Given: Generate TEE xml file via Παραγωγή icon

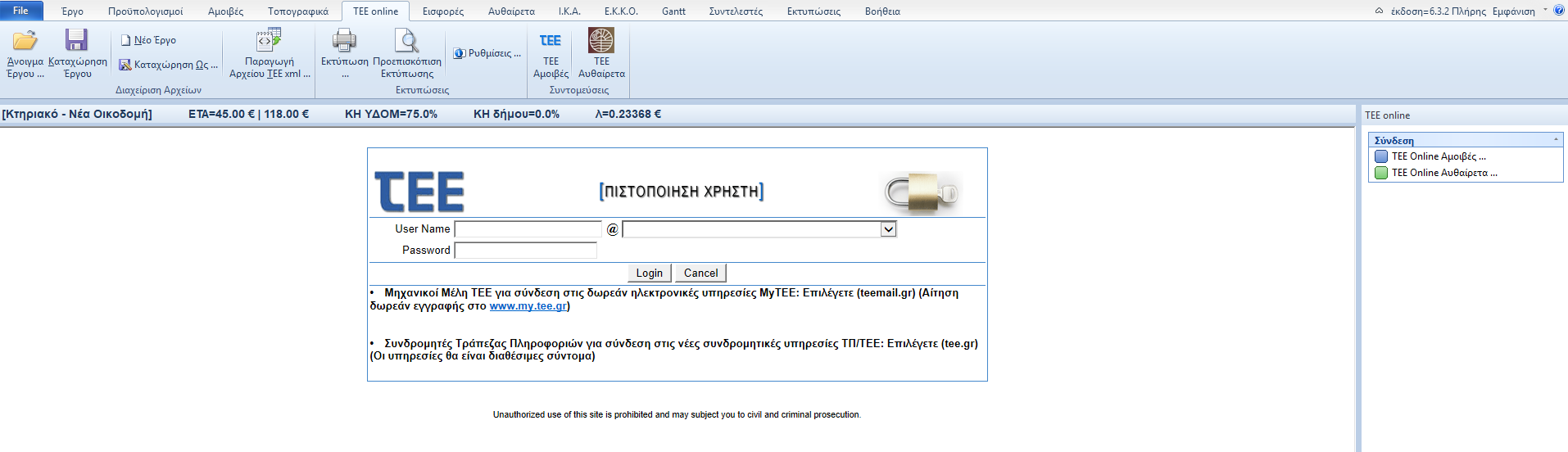Looking at the screenshot, I should tap(269, 41).
